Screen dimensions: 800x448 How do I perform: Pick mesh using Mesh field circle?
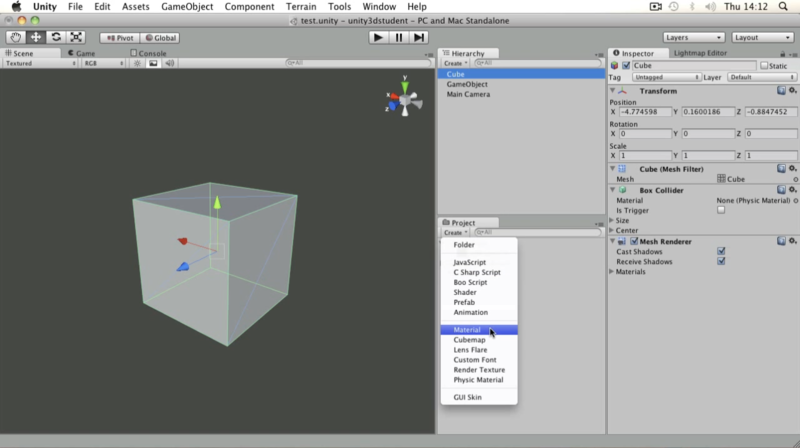[x=795, y=180]
